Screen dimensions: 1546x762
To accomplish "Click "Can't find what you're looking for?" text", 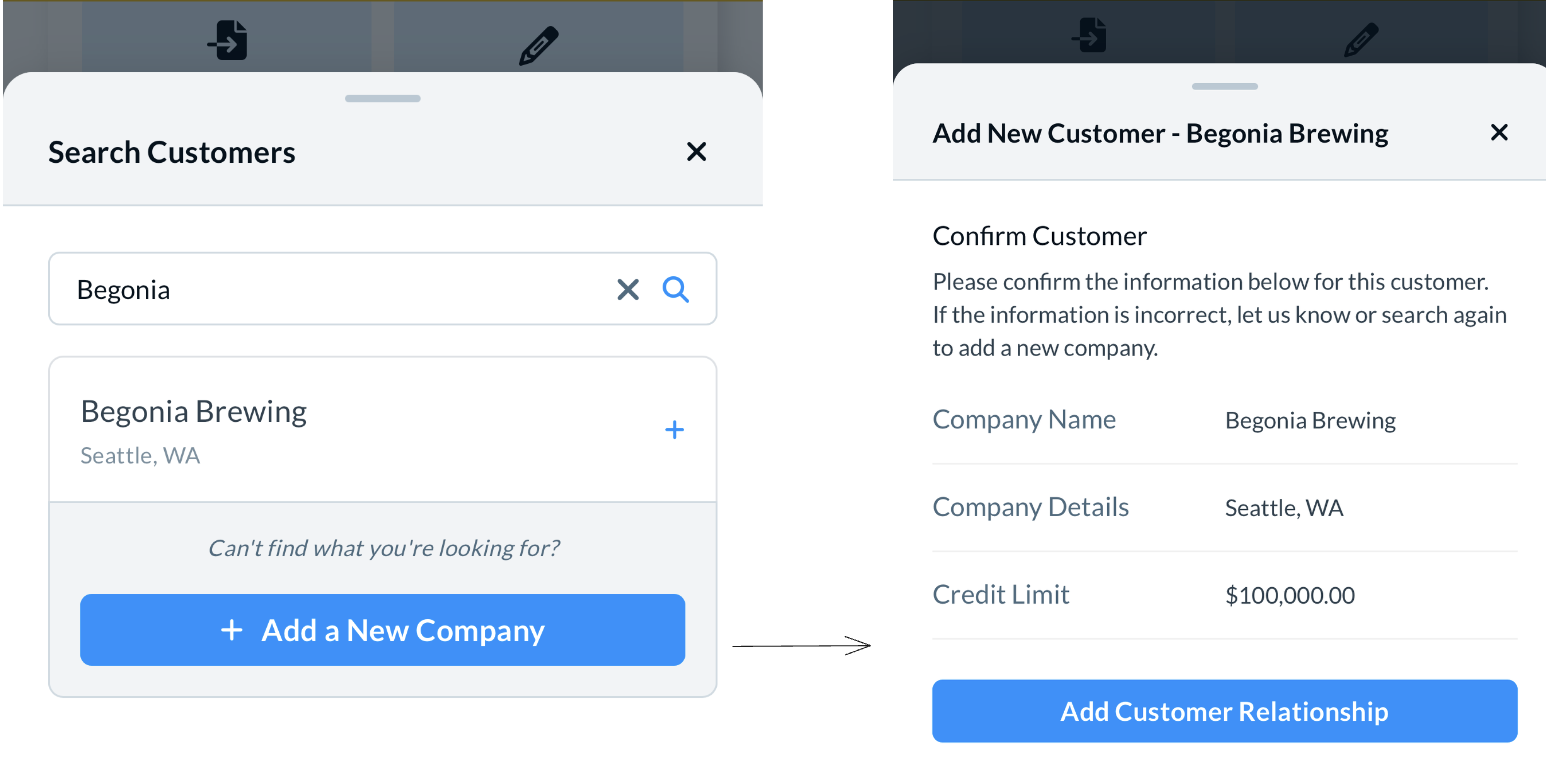I will click(x=383, y=548).
